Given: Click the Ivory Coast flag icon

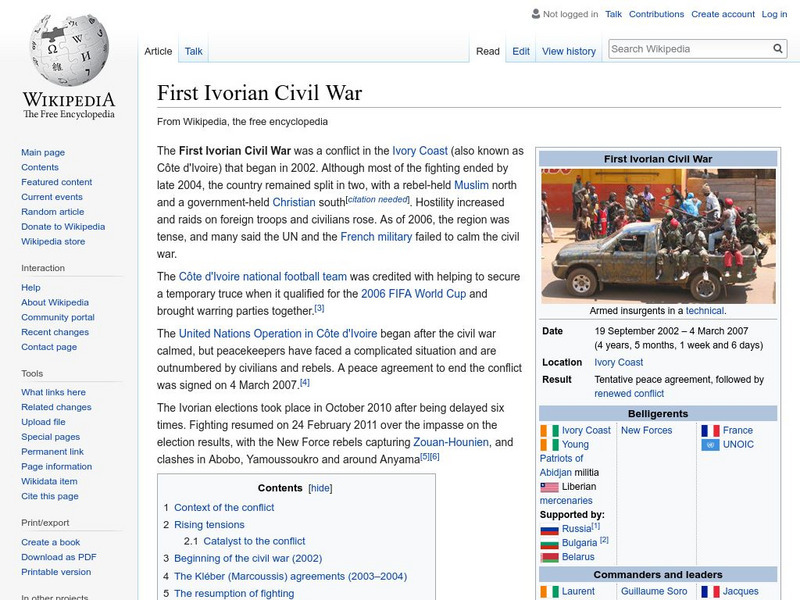Looking at the screenshot, I should (x=548, y=430).
